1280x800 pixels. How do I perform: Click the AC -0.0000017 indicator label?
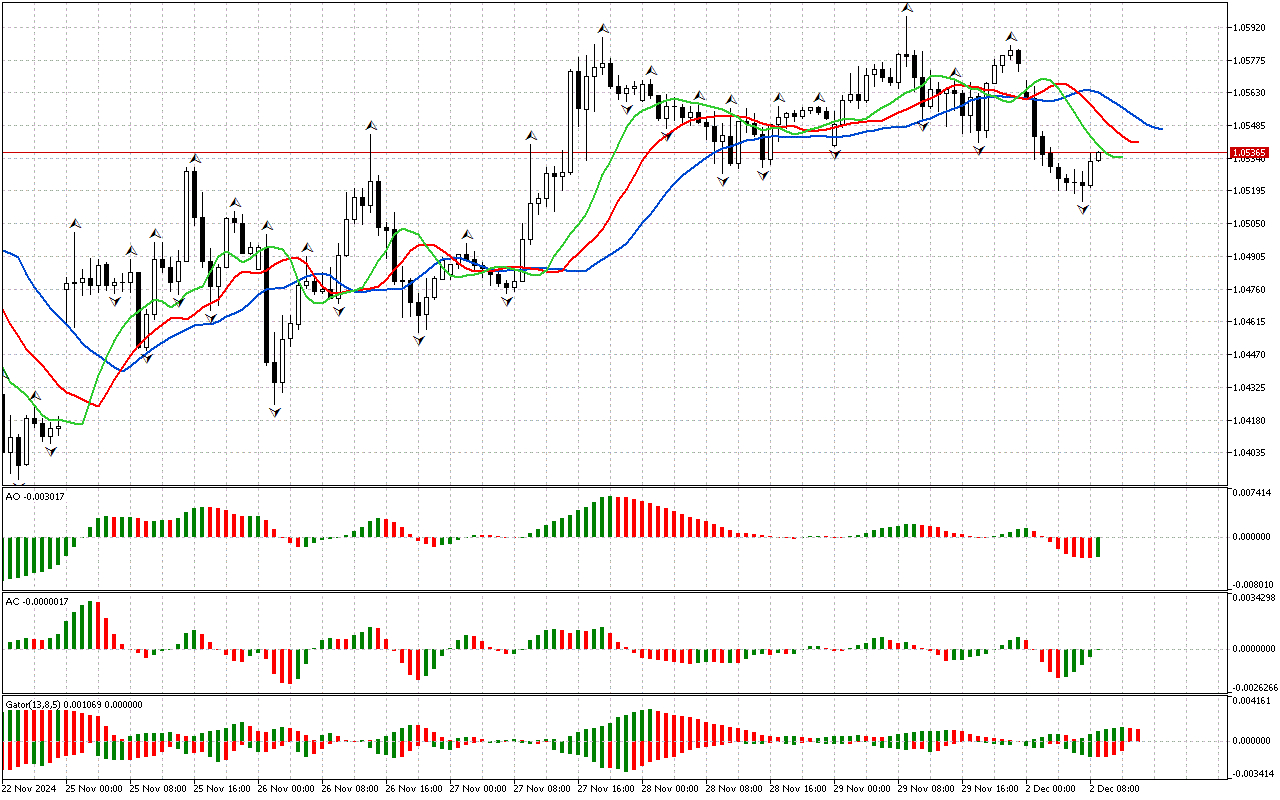click(x=37, y=601)
